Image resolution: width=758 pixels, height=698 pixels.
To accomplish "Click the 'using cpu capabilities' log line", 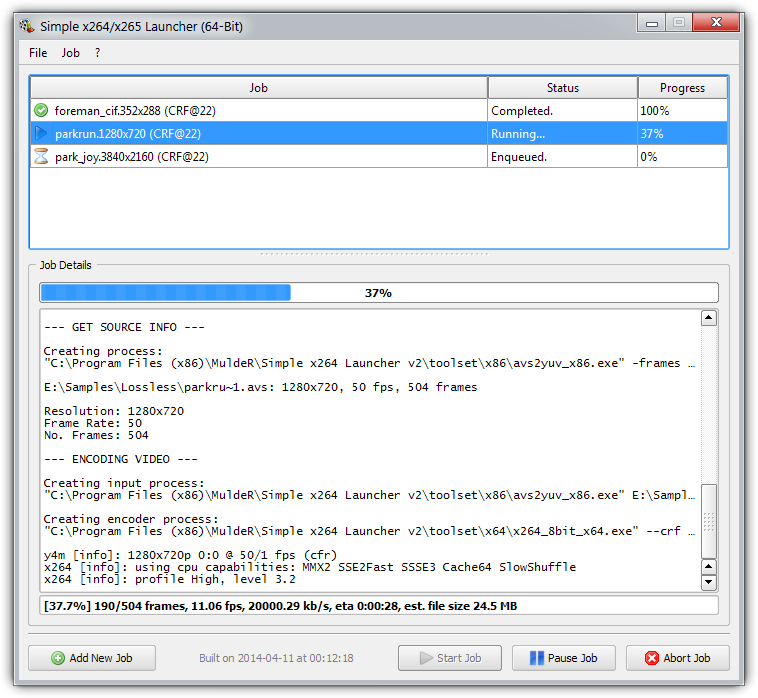I will (x=310, y=567).
